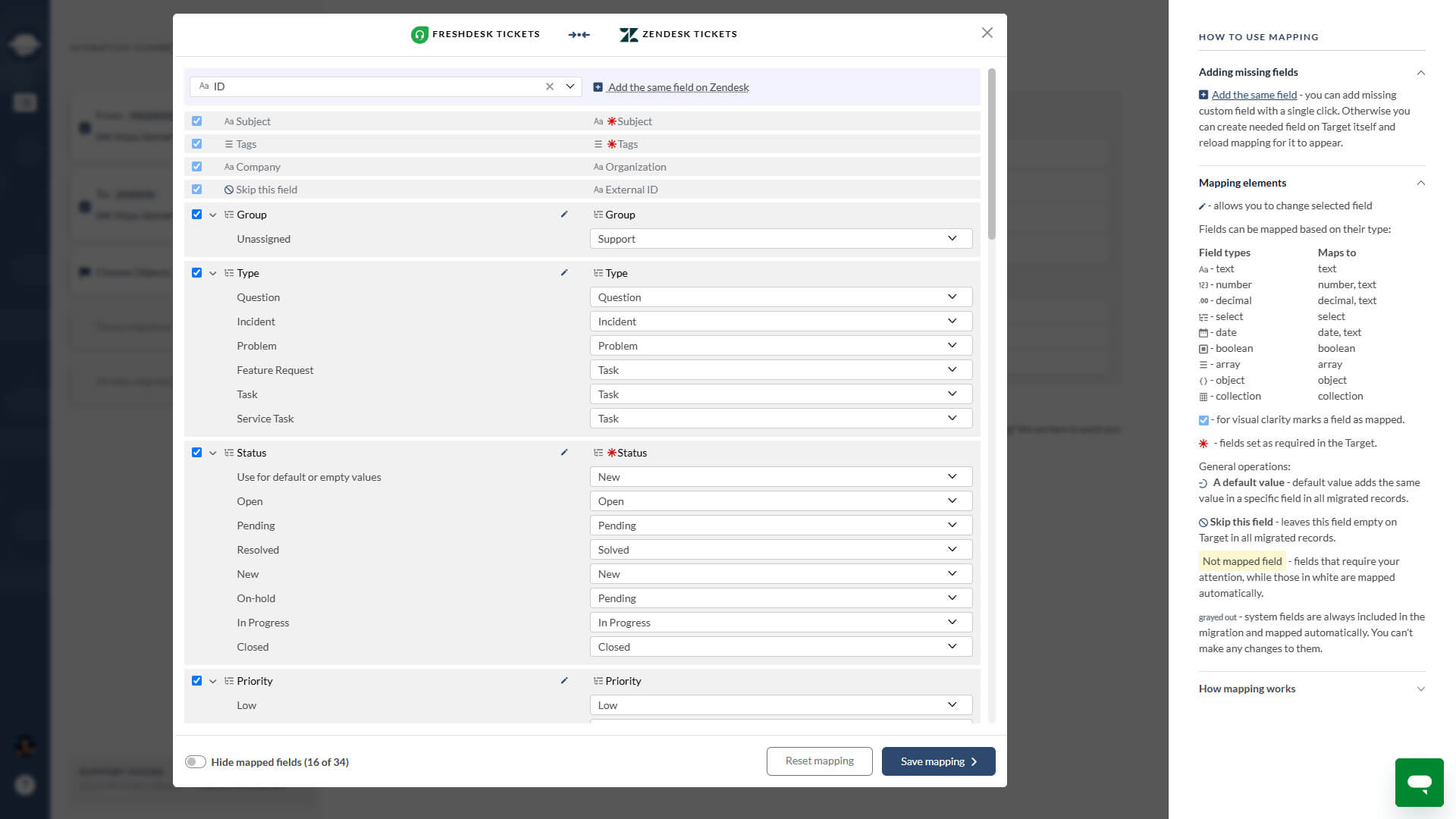Click the Freshdesk Tickets logo icon
The height and width of the screenshot is (819, 1456).
(x=420, y=34)
